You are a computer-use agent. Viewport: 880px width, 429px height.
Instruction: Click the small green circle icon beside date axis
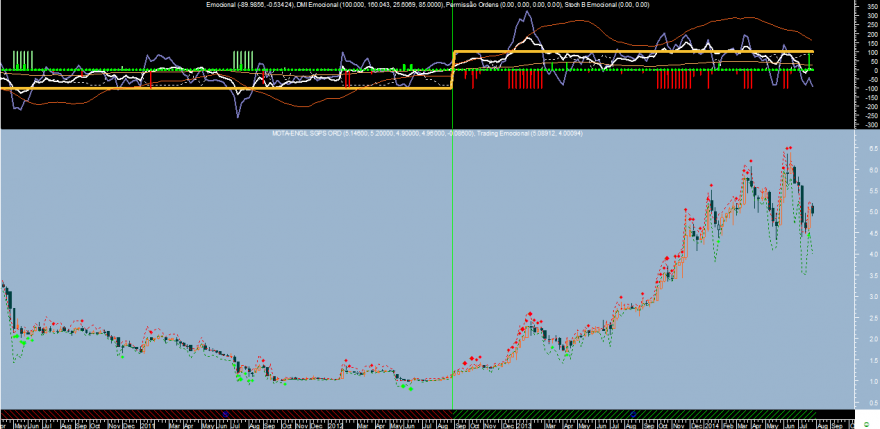pyautogui.click(x=875, y=426)
